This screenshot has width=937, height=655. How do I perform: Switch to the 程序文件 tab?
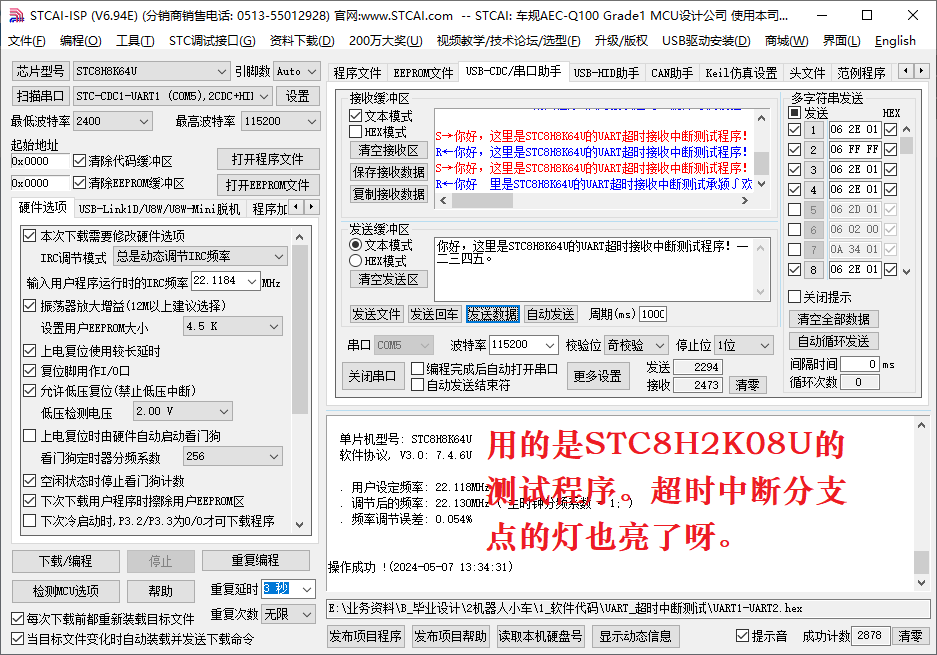pos(357,73)
